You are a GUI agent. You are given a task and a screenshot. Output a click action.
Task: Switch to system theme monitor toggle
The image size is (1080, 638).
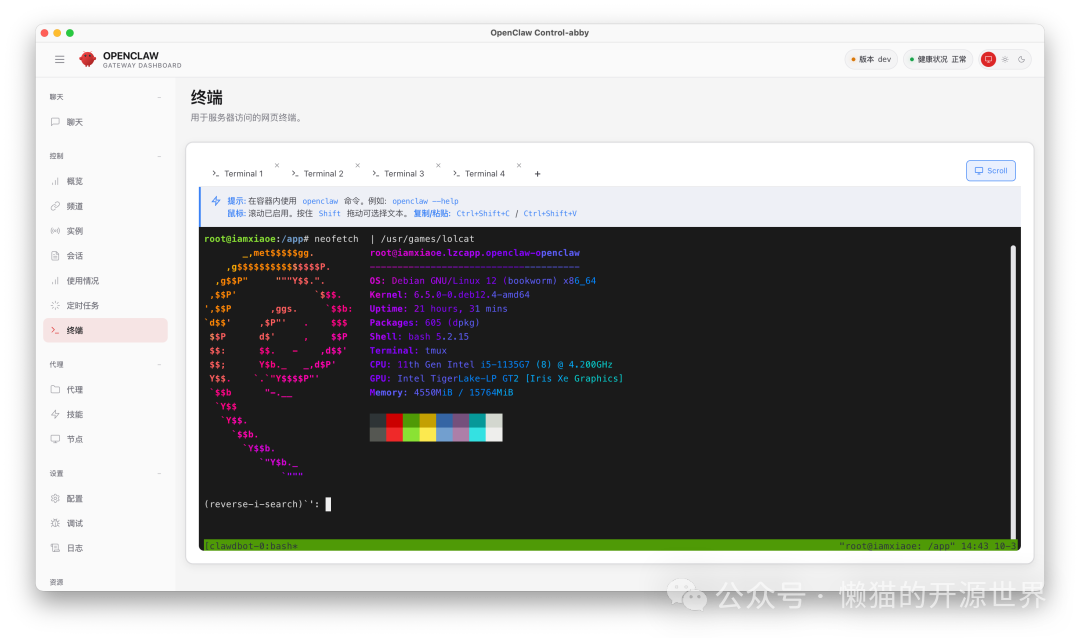[988, 60]
